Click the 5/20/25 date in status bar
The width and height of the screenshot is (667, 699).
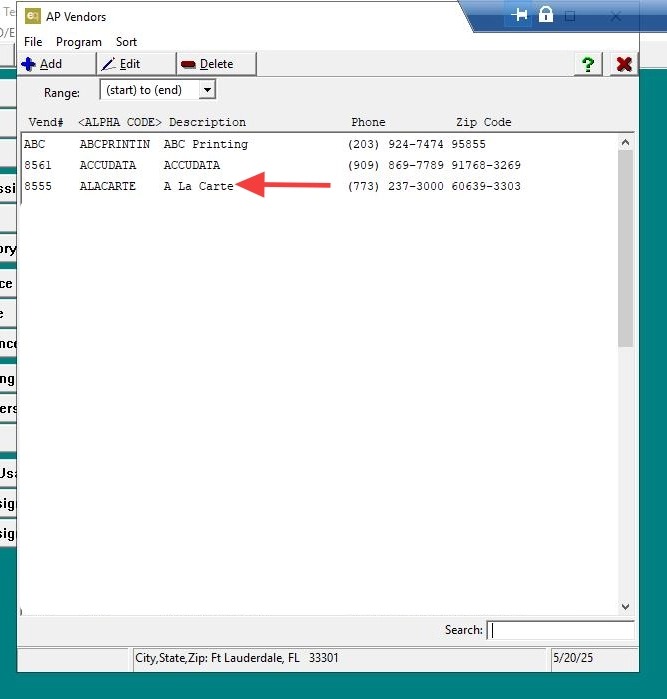573,658
